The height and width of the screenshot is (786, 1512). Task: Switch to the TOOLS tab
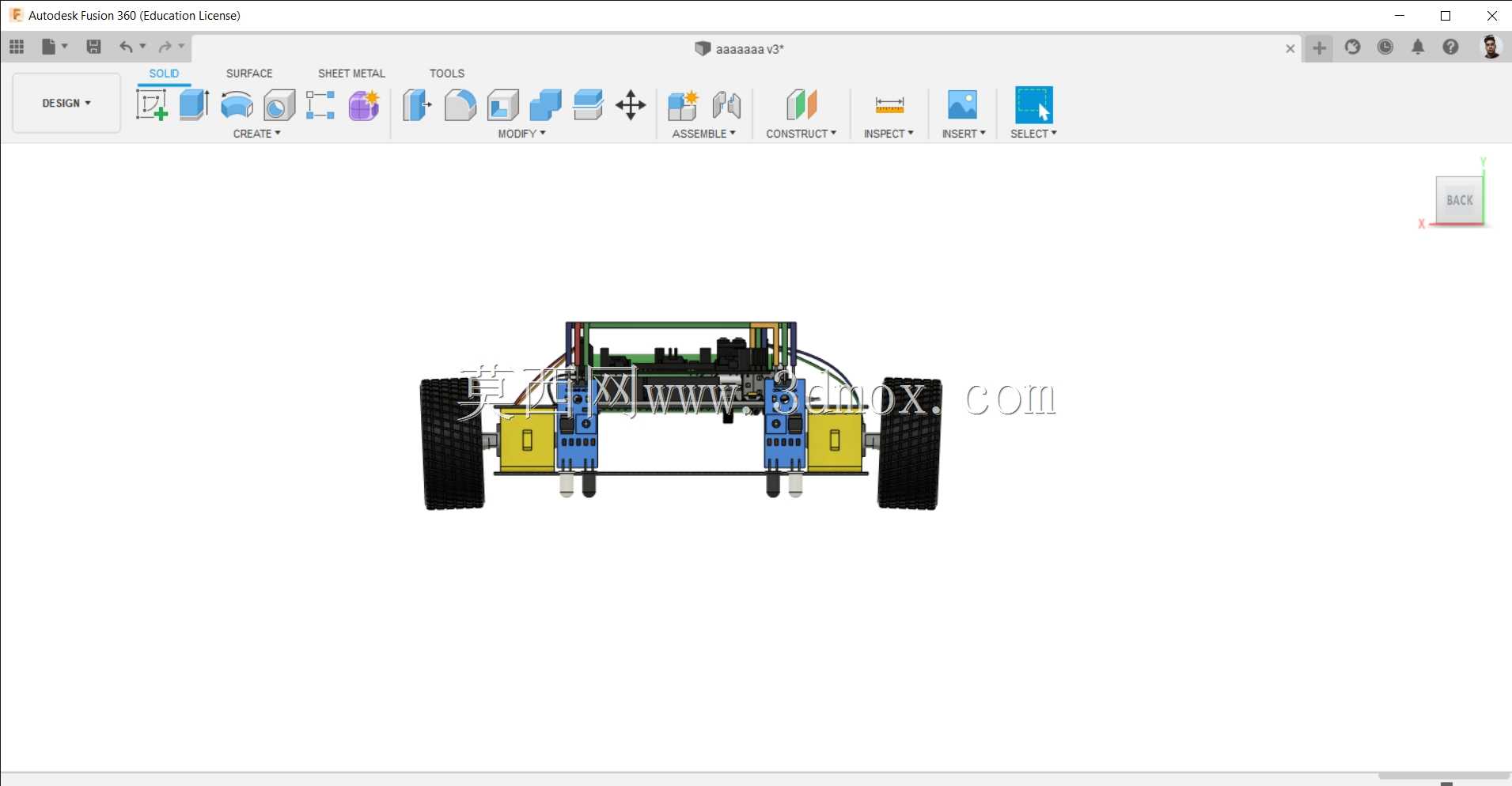(447, 73)
